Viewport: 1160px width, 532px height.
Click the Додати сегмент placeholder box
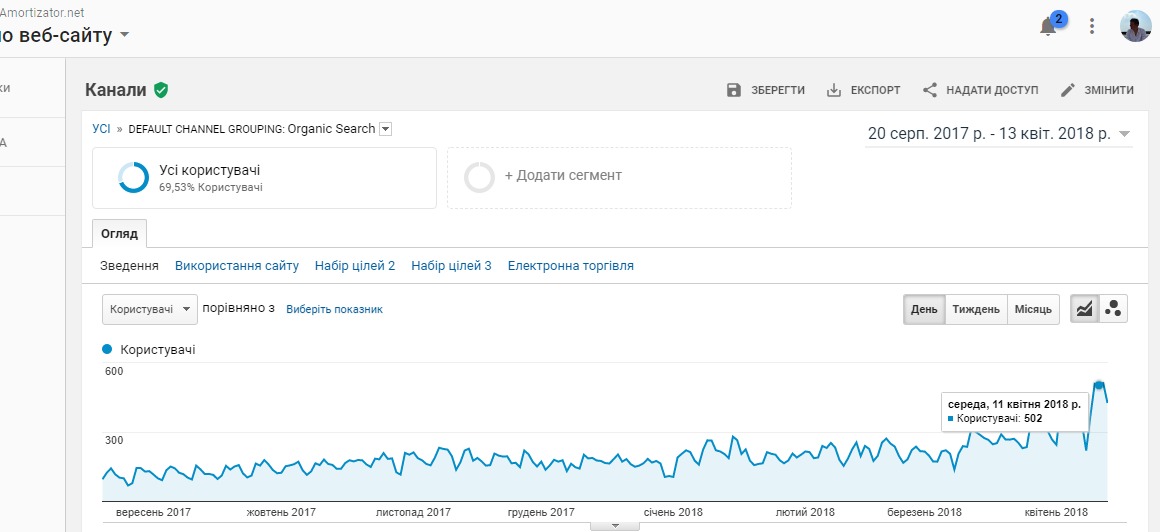point(619,178)
